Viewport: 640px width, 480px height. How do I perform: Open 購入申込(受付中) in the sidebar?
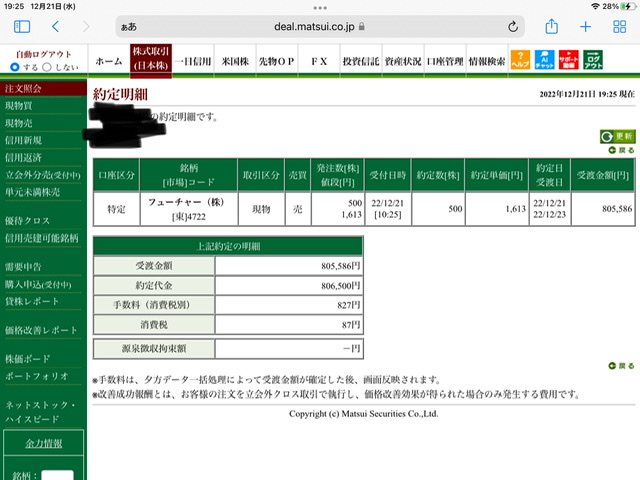tap(38, 284)
